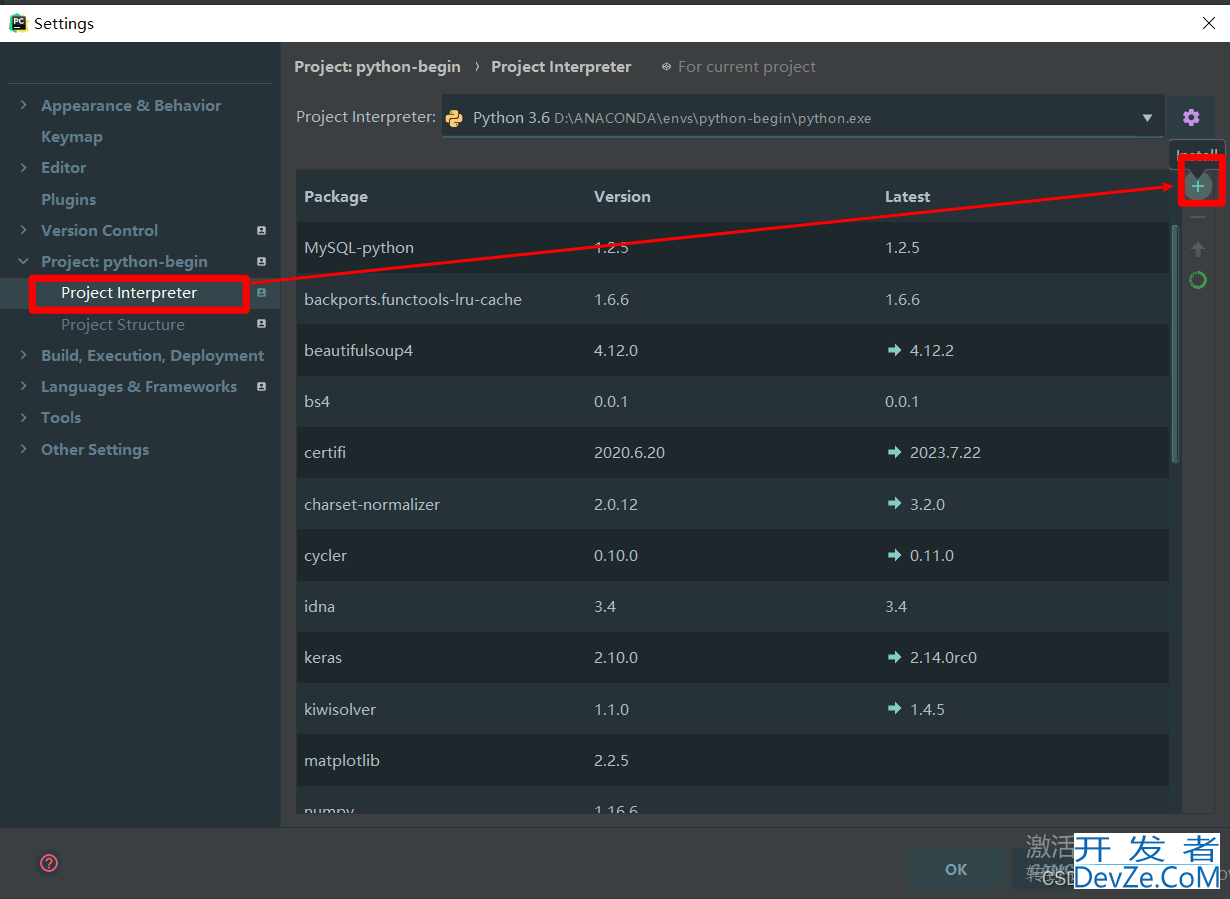Click latest version 2023.7.22 for certifi
The image size is (1230, 899).
pos(945,453)
